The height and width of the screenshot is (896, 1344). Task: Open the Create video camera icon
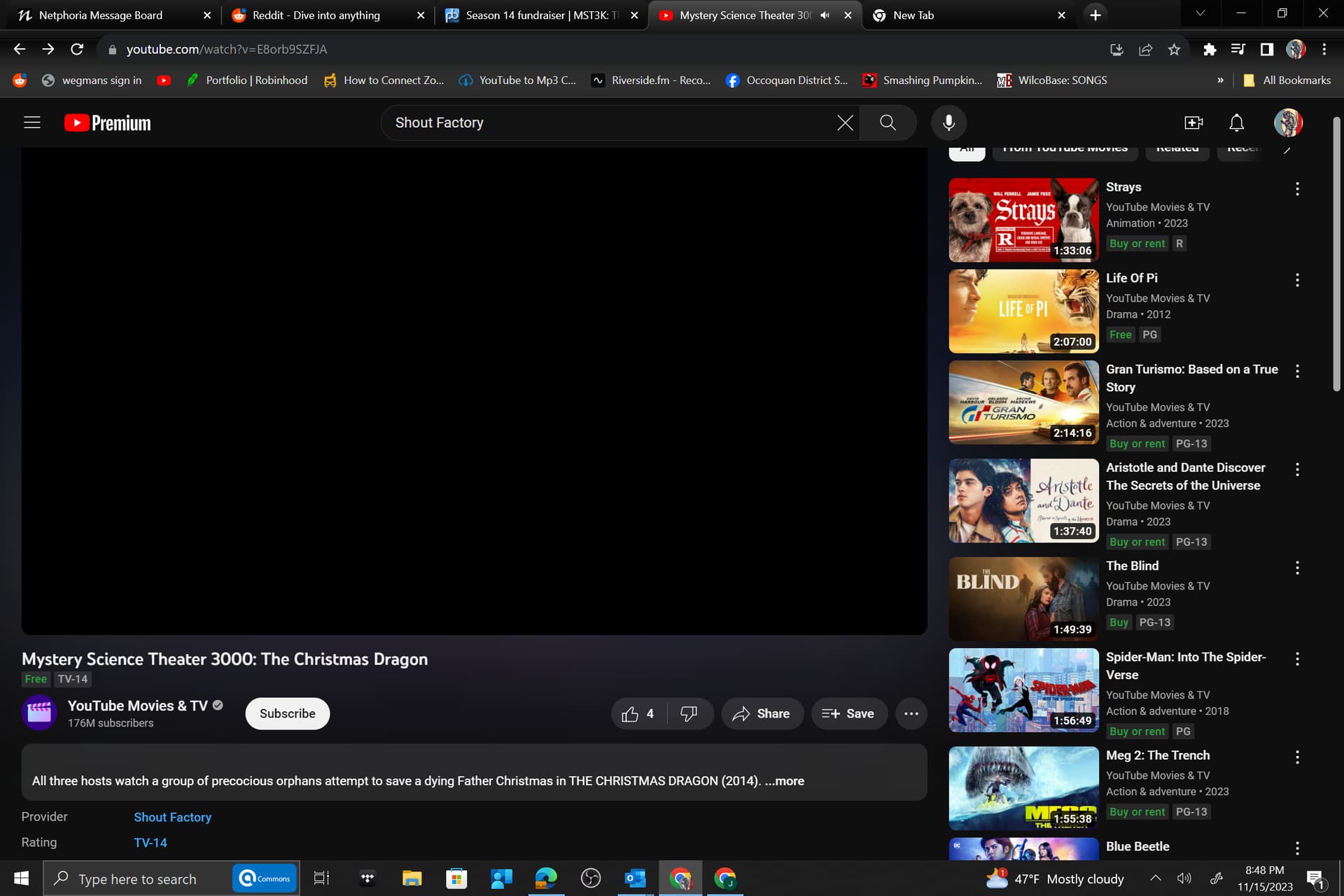pyautogui.click(x=1193, y=122)
